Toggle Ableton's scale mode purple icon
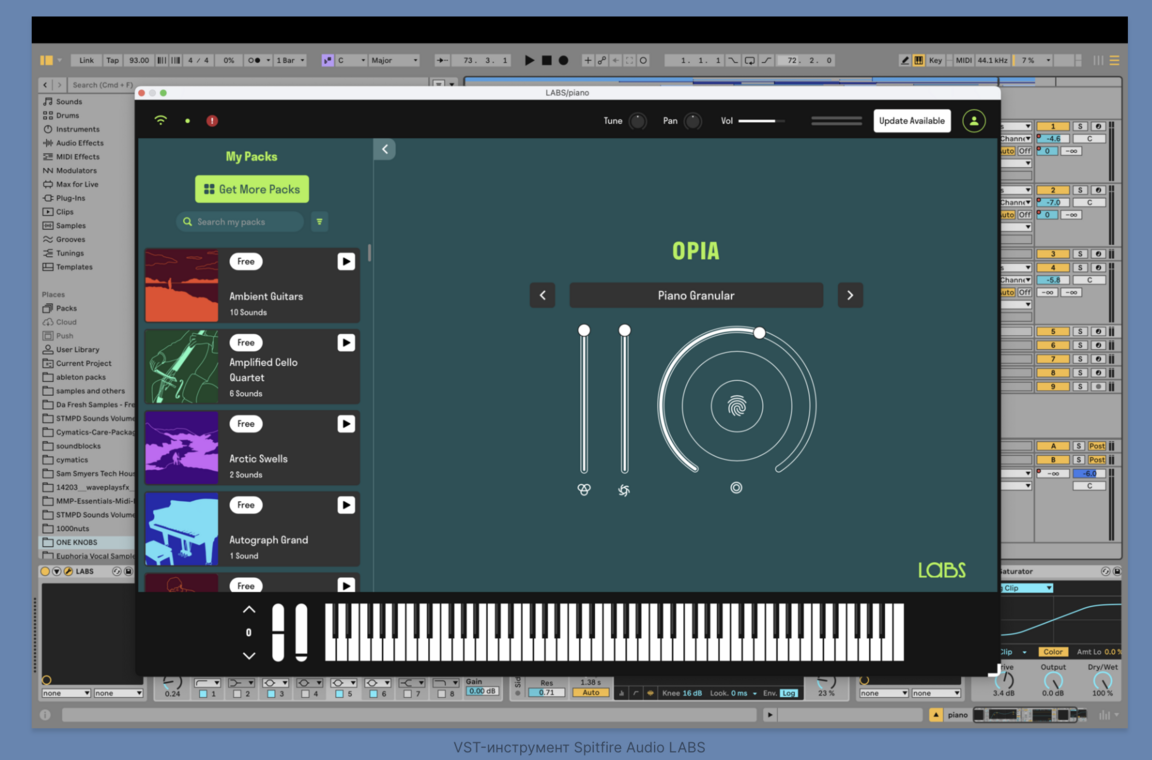 click(x=327, y=60)
